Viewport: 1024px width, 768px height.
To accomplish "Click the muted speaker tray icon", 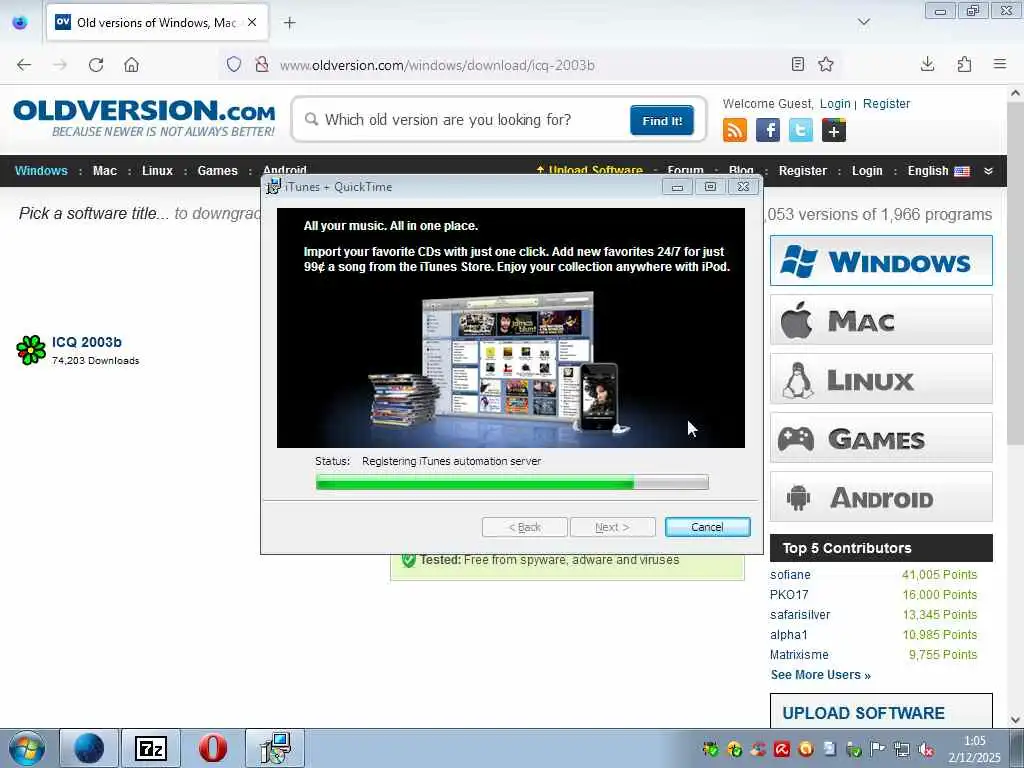I will click(925, 749).
